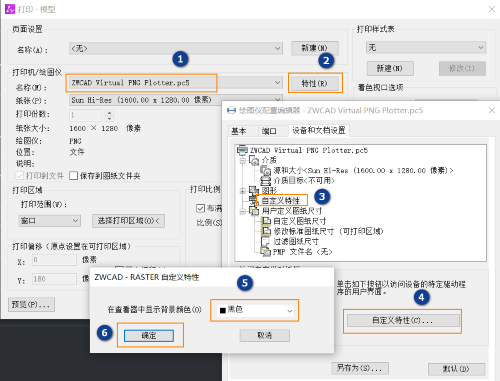Click 取消 in the RASTER custom properties dialog
The image size is (500, 381).
click(x=265, y=336)
